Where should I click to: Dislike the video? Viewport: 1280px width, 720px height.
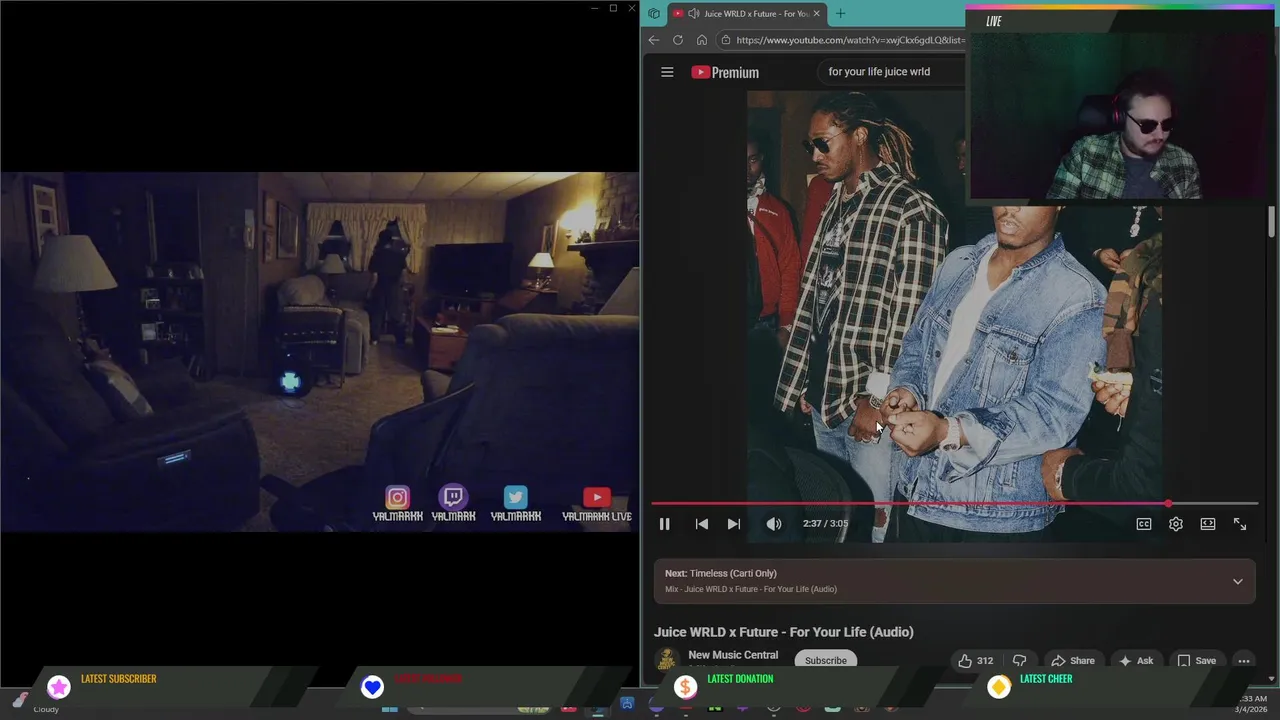click(x=1019, y=660)
